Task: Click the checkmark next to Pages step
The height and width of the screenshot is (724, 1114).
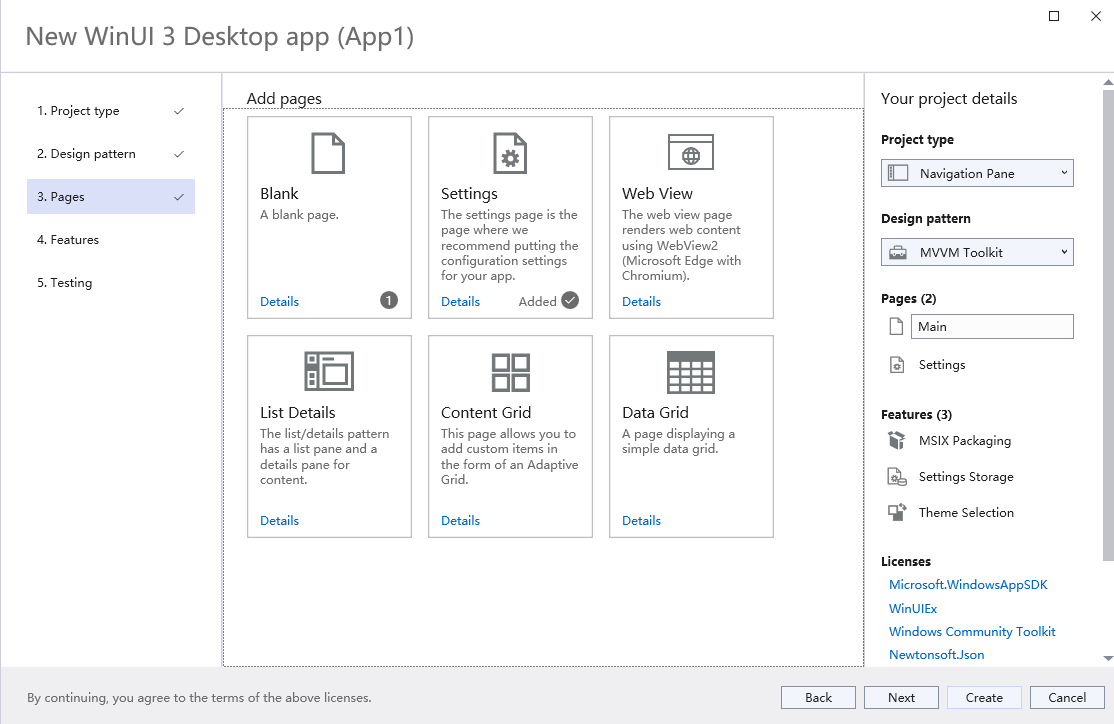Action: pos(179,197)
